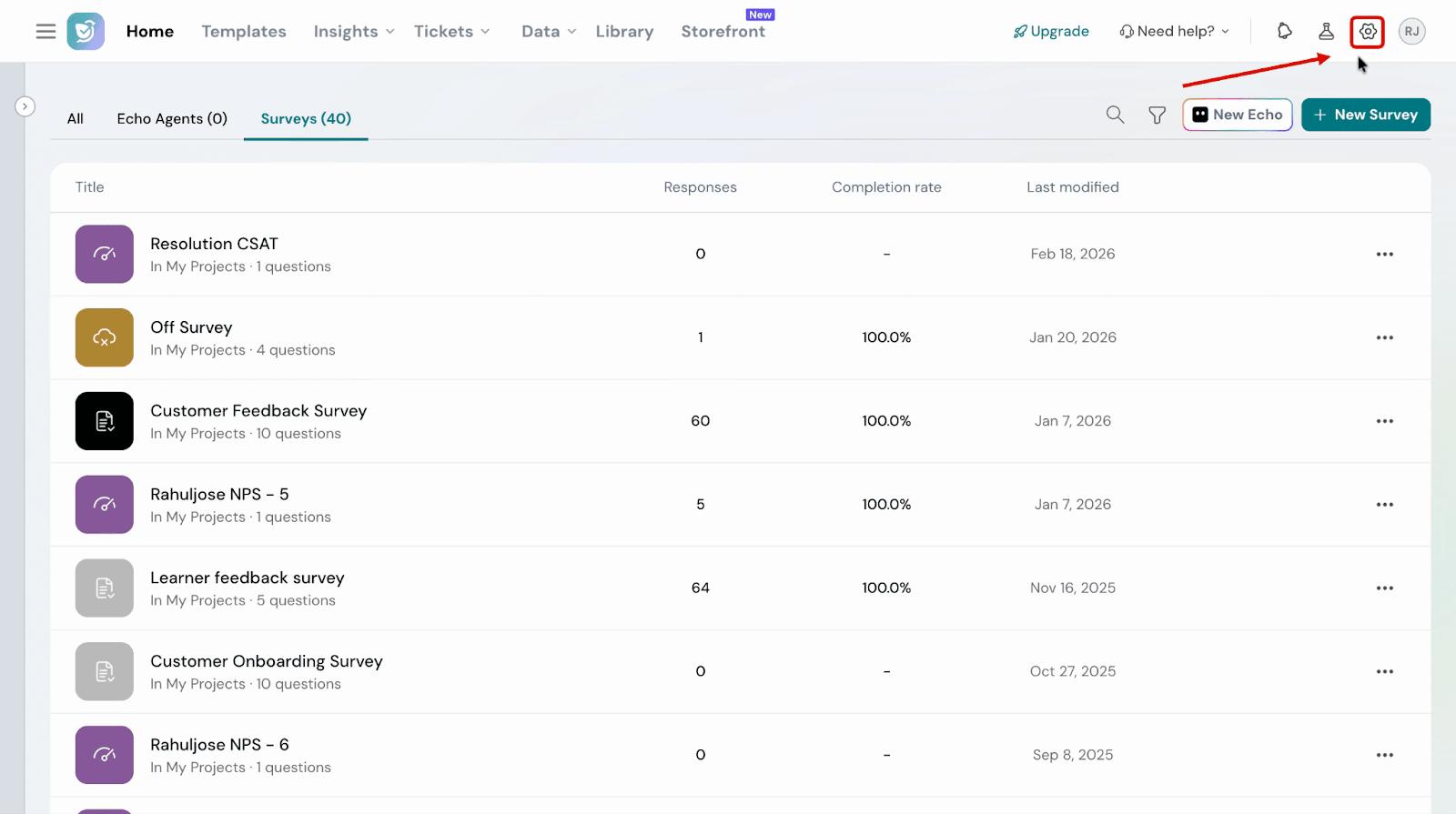
Task: Open the Learner feedback survey title
Action: click(248, 578)
